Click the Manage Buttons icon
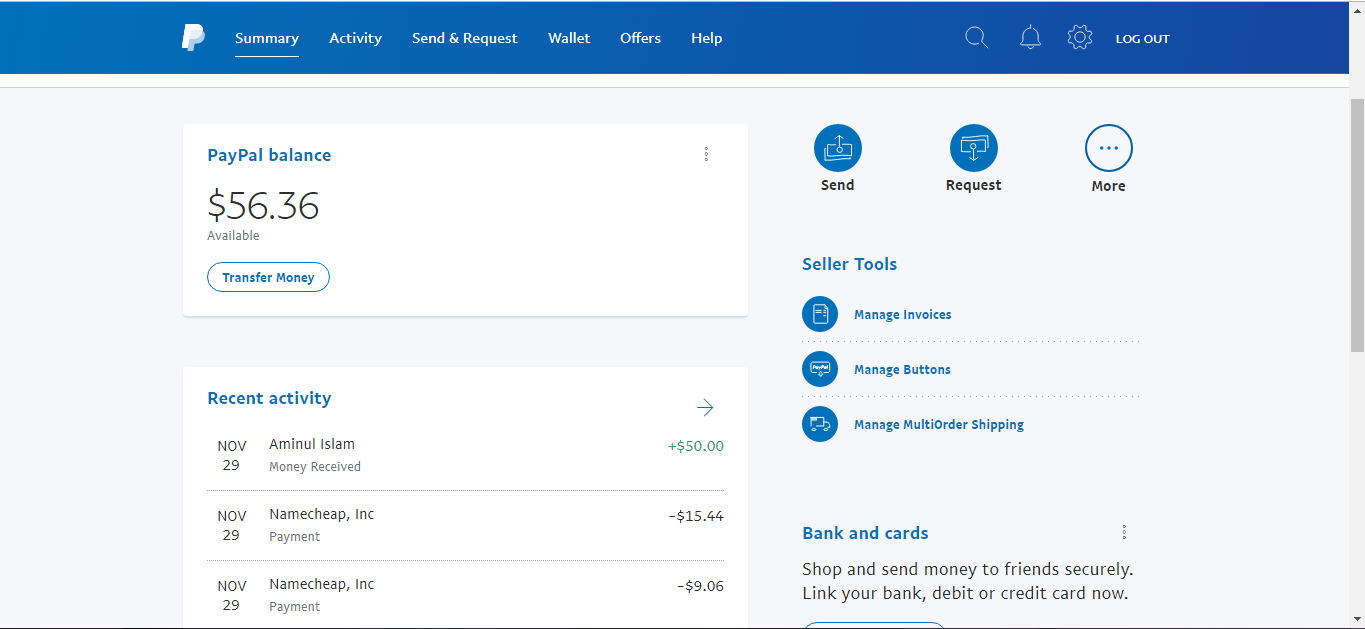 pyautogui.click(x=820, y=369)
